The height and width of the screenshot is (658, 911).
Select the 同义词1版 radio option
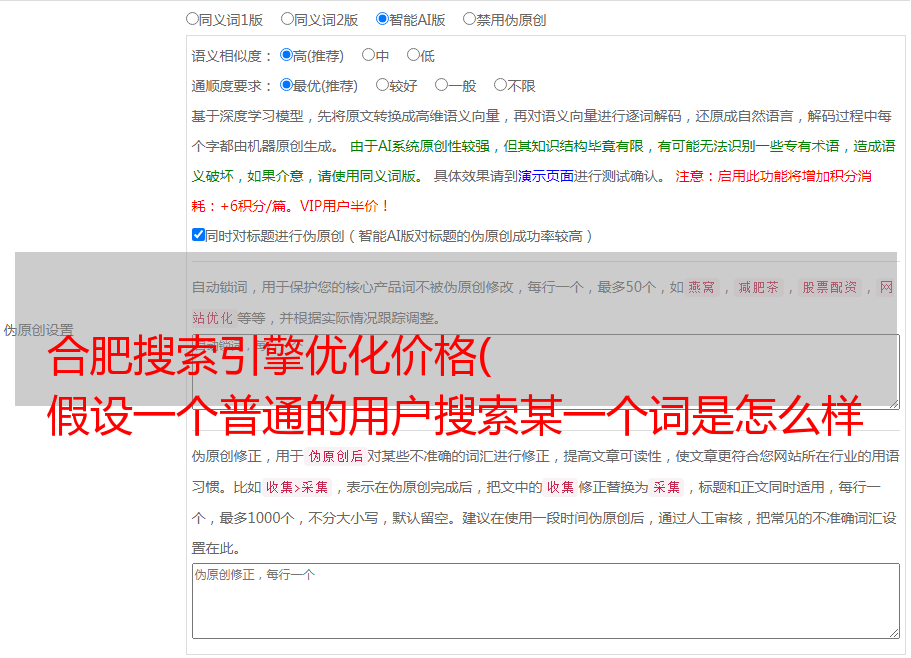point(192,19)
